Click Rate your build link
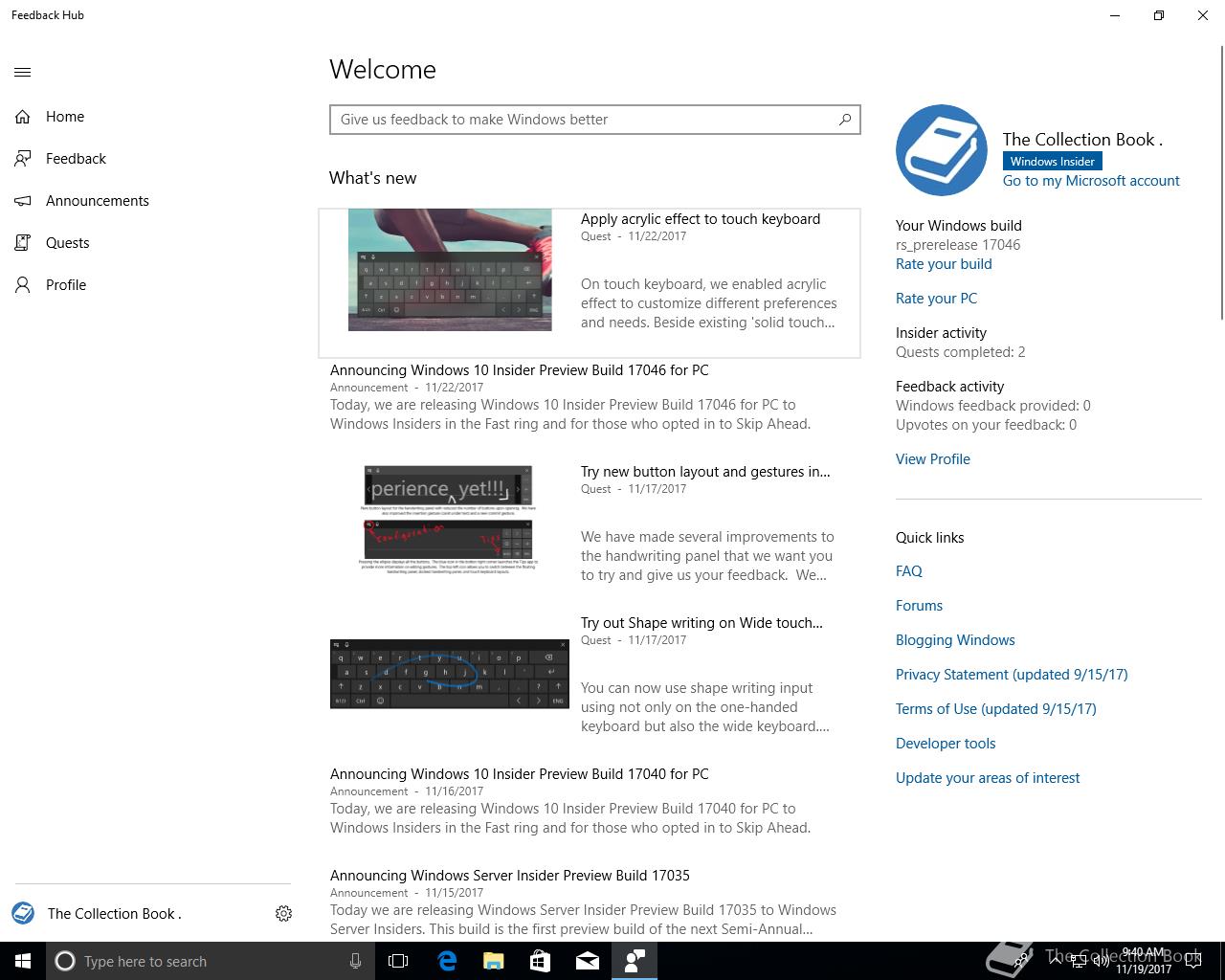This screenshot has height=980, width=1225. 944,264
